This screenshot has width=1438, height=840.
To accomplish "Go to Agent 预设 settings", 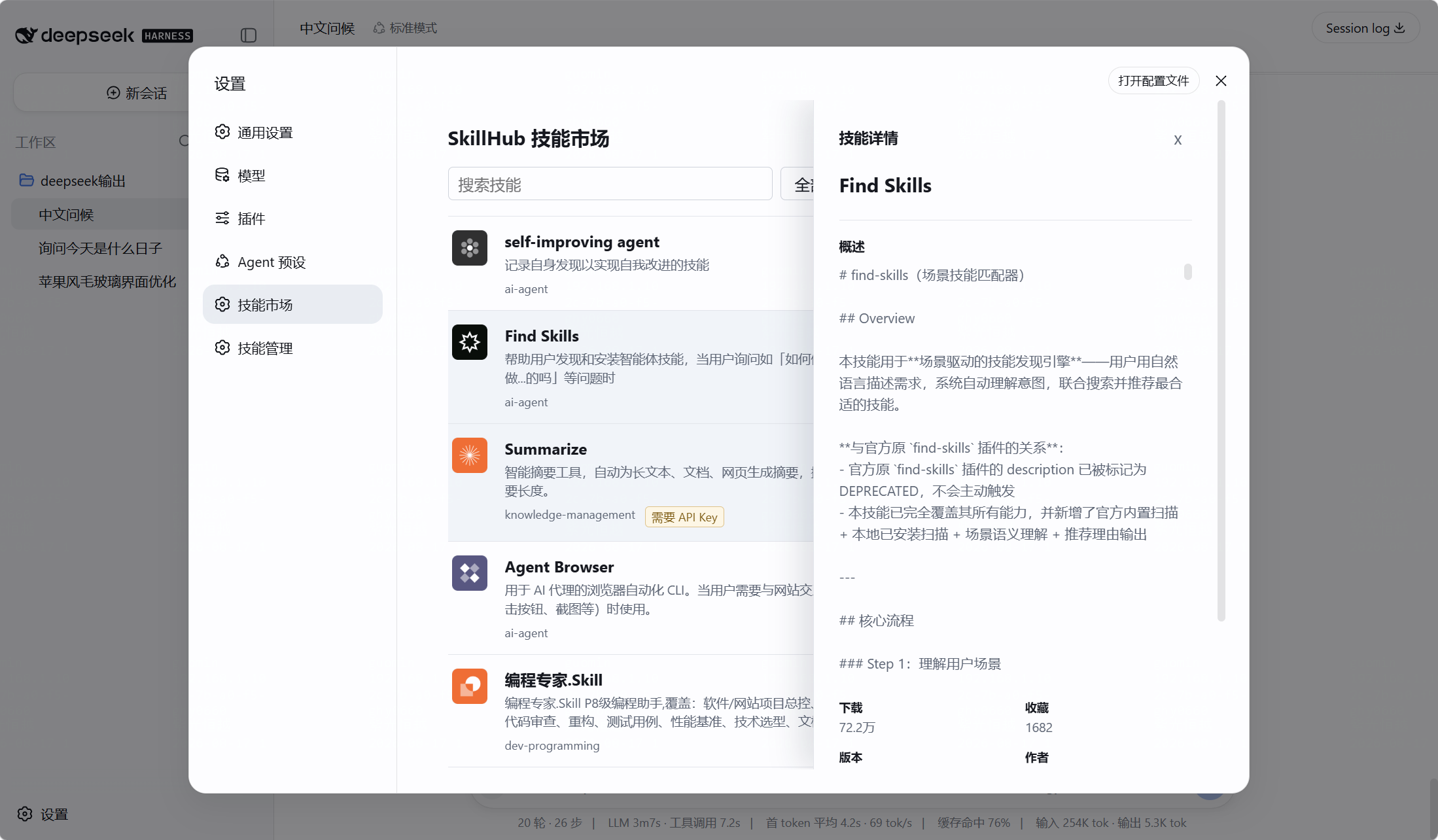I will coord(292,262).
